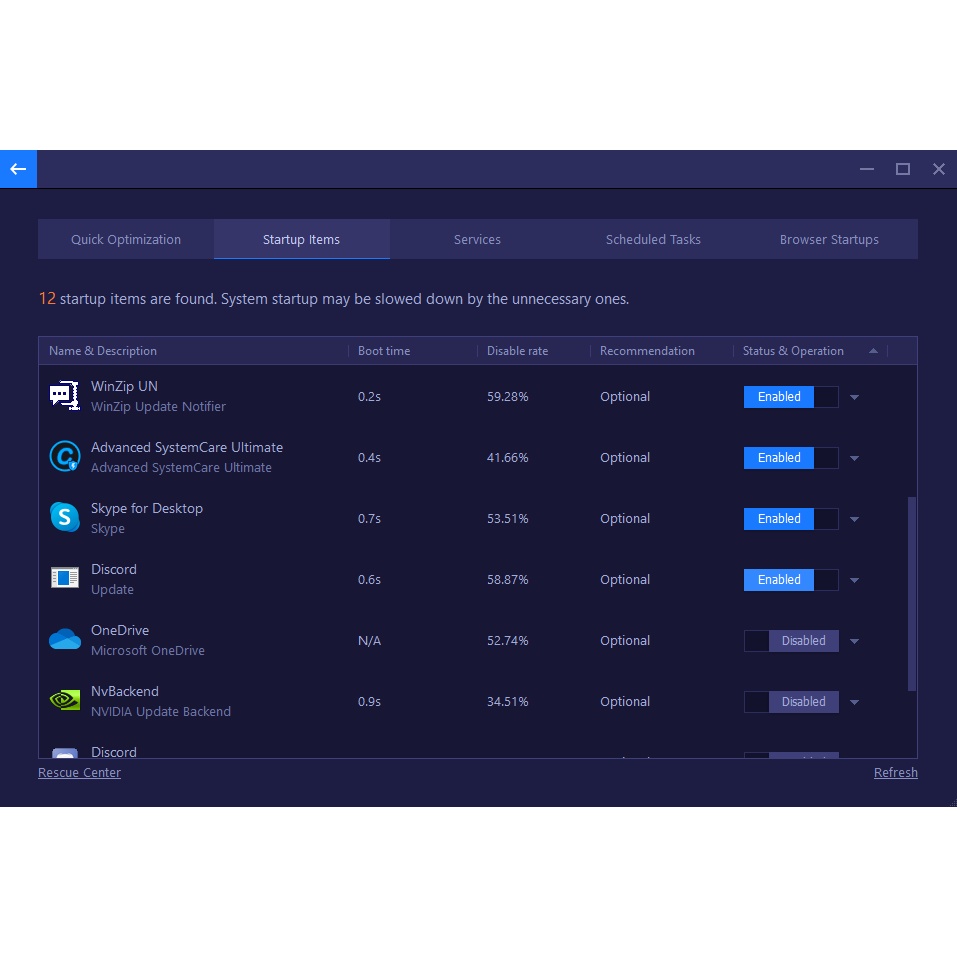Screen dimensions: 957x957
Task: Click the WinZip UN icon
Action: tap(65, 396)
